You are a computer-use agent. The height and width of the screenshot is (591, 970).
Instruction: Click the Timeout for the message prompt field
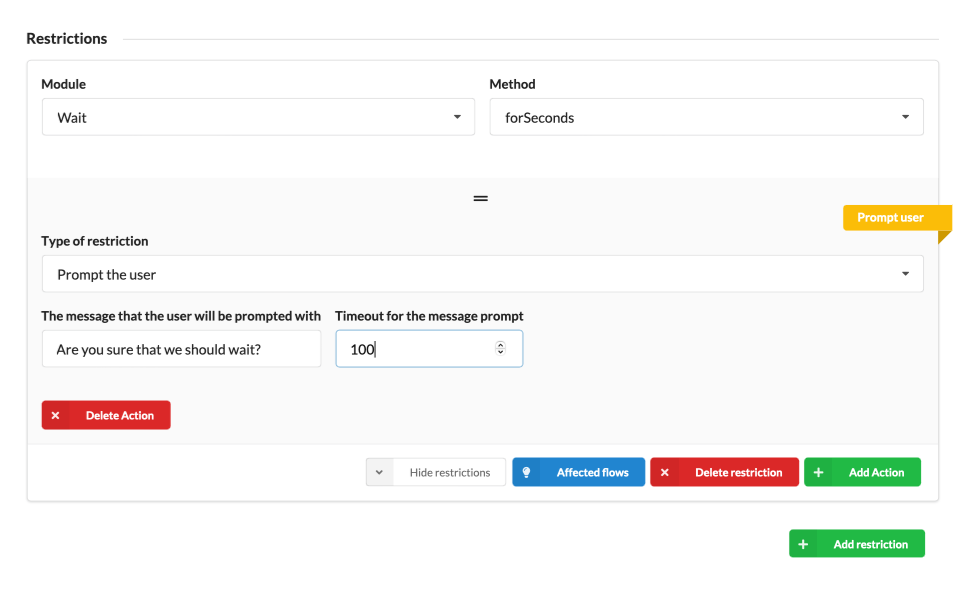(x=429, y=349)
